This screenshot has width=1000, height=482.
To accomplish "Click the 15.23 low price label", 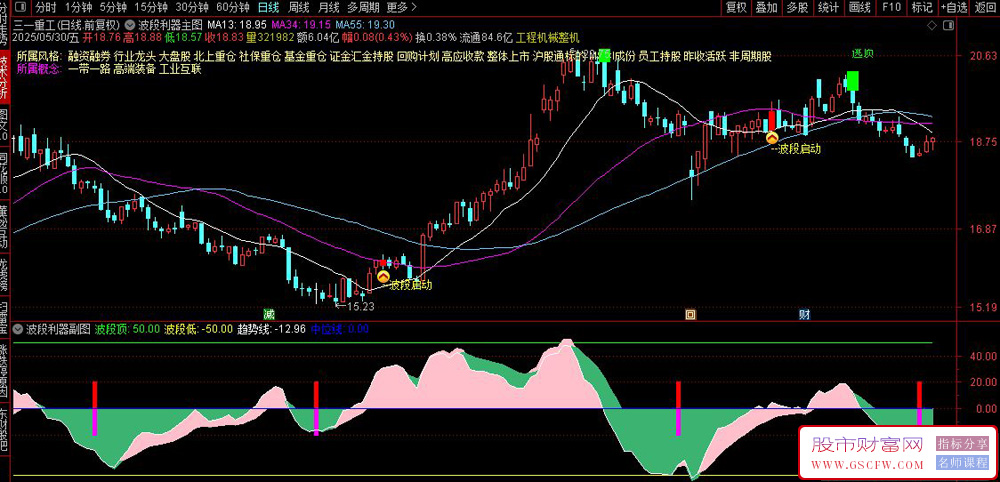I will pos(360,307).
